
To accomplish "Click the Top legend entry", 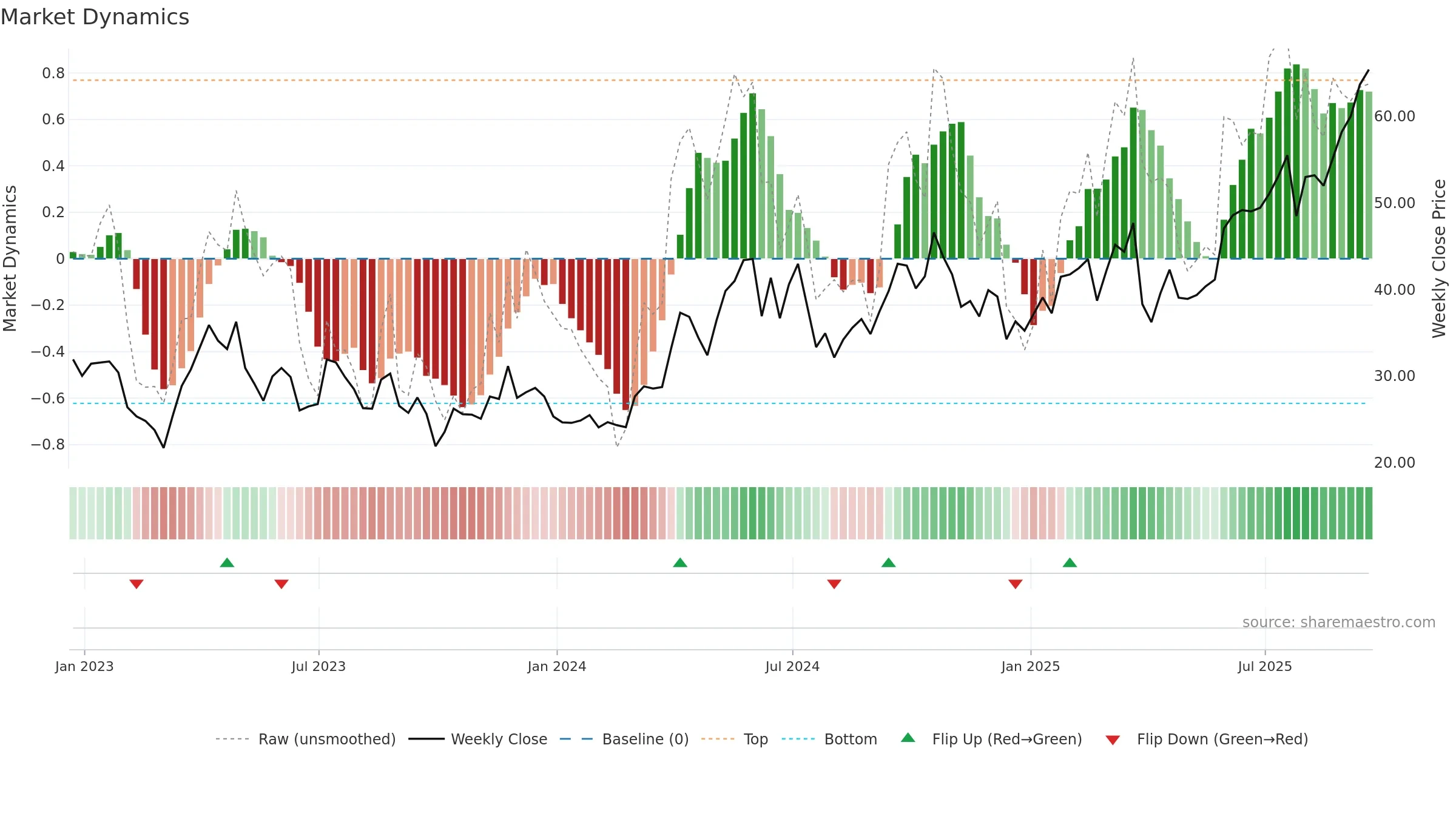I will point(735,739).
